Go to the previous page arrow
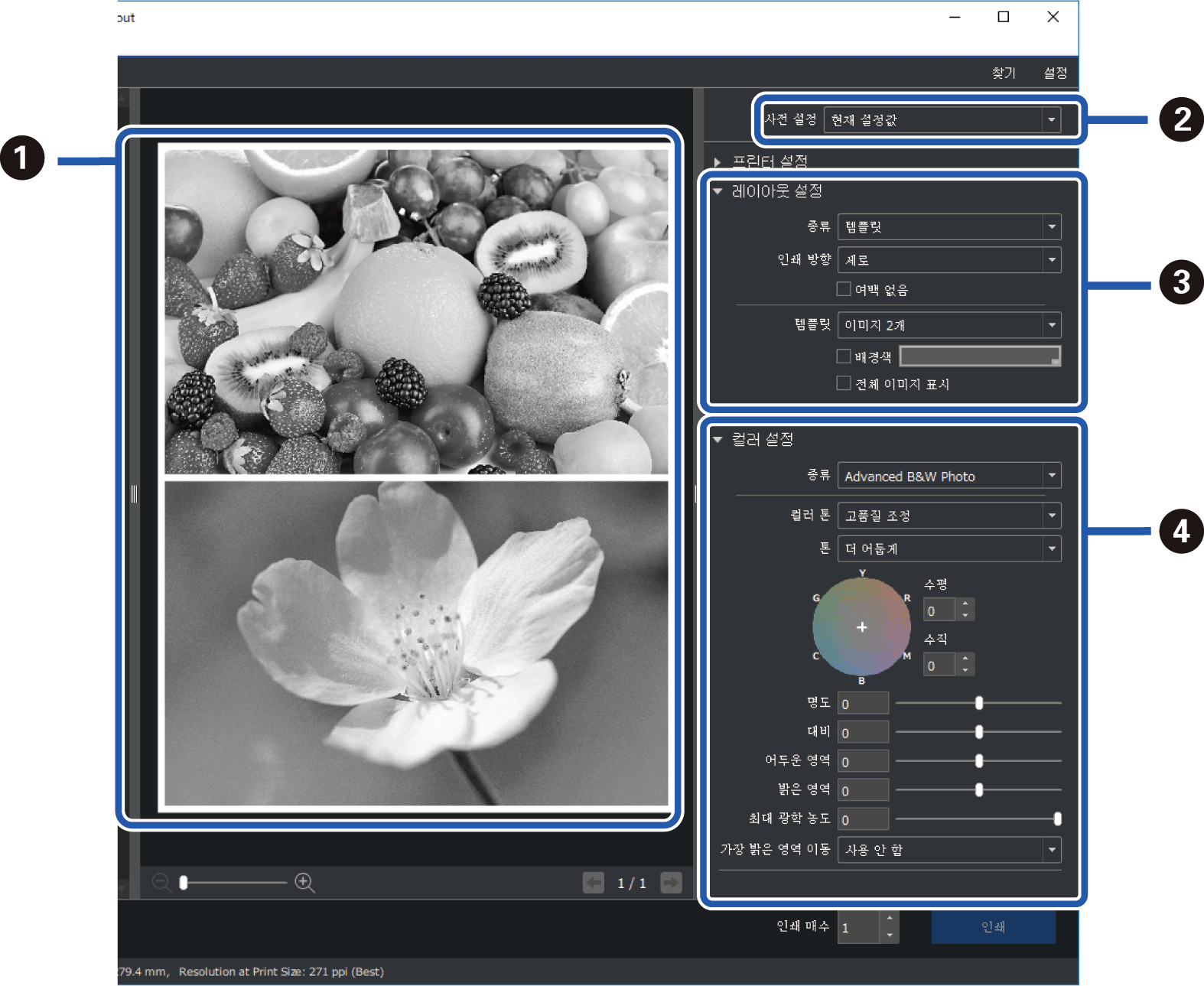 tap(594, 883)
